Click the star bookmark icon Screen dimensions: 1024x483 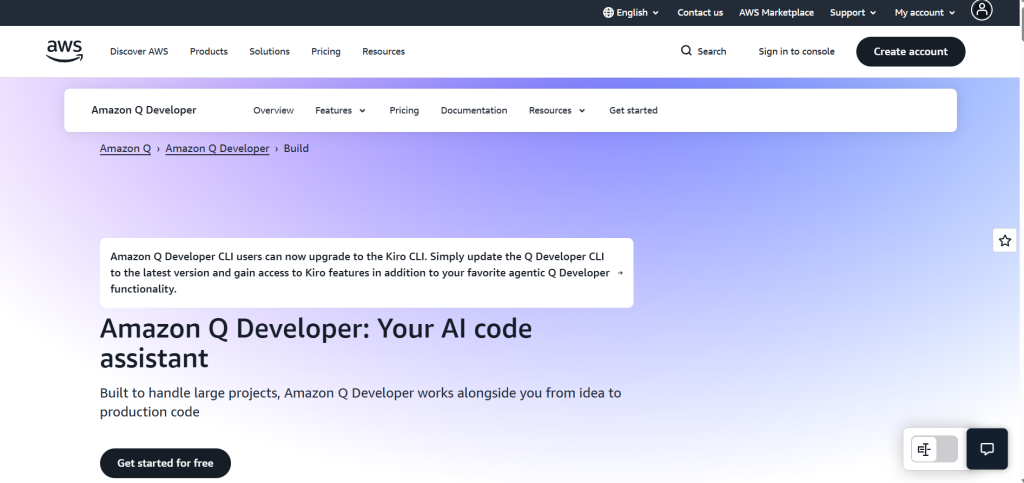click(1005, 240)
